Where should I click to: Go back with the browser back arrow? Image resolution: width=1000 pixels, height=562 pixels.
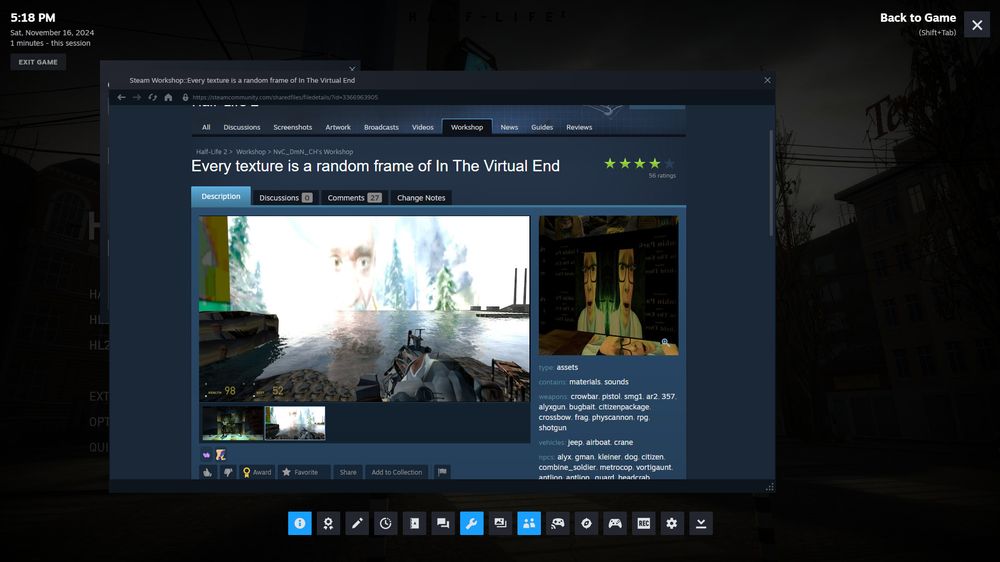(x=121, y=97)
